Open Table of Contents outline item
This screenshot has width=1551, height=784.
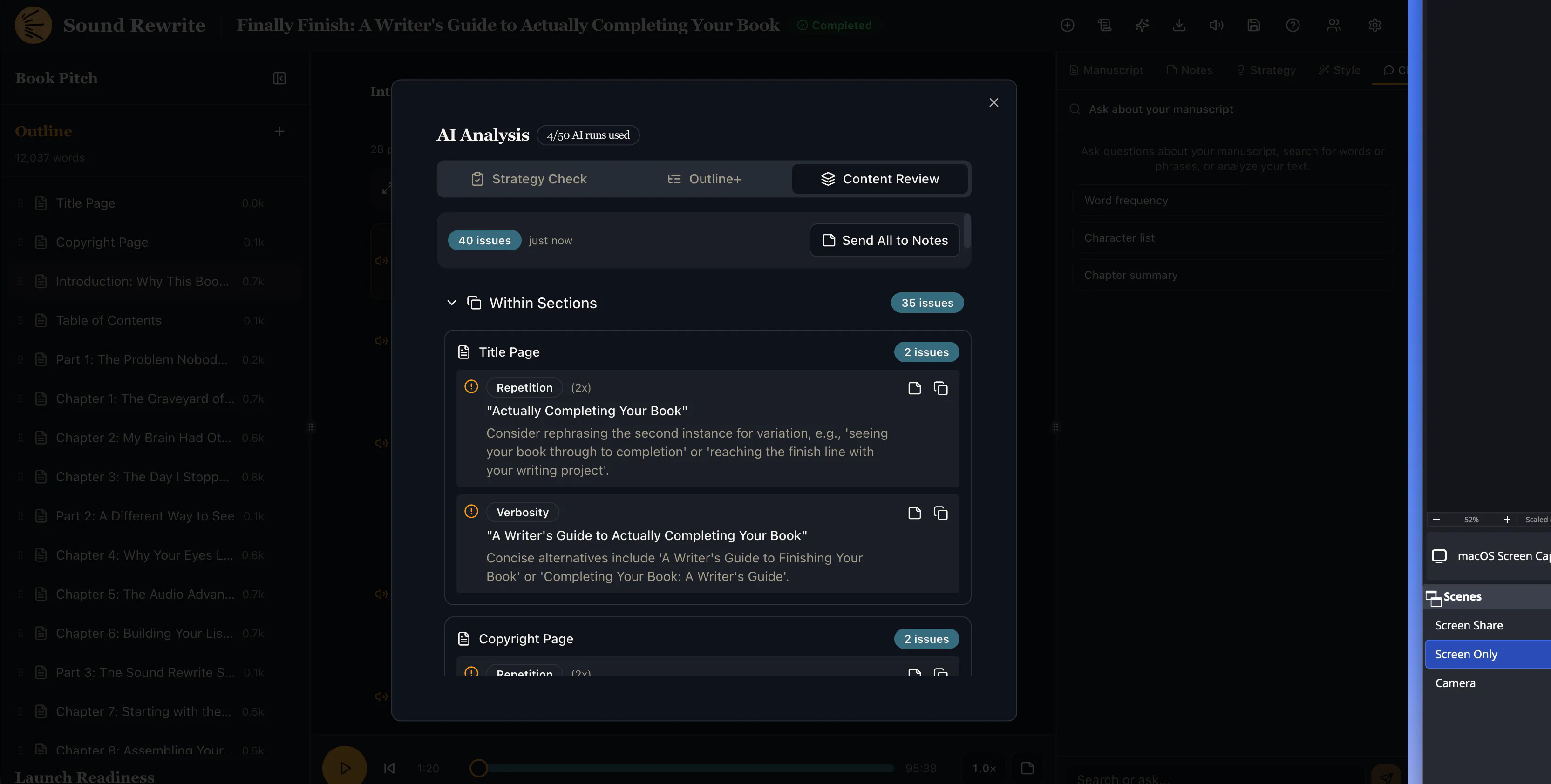156,321
